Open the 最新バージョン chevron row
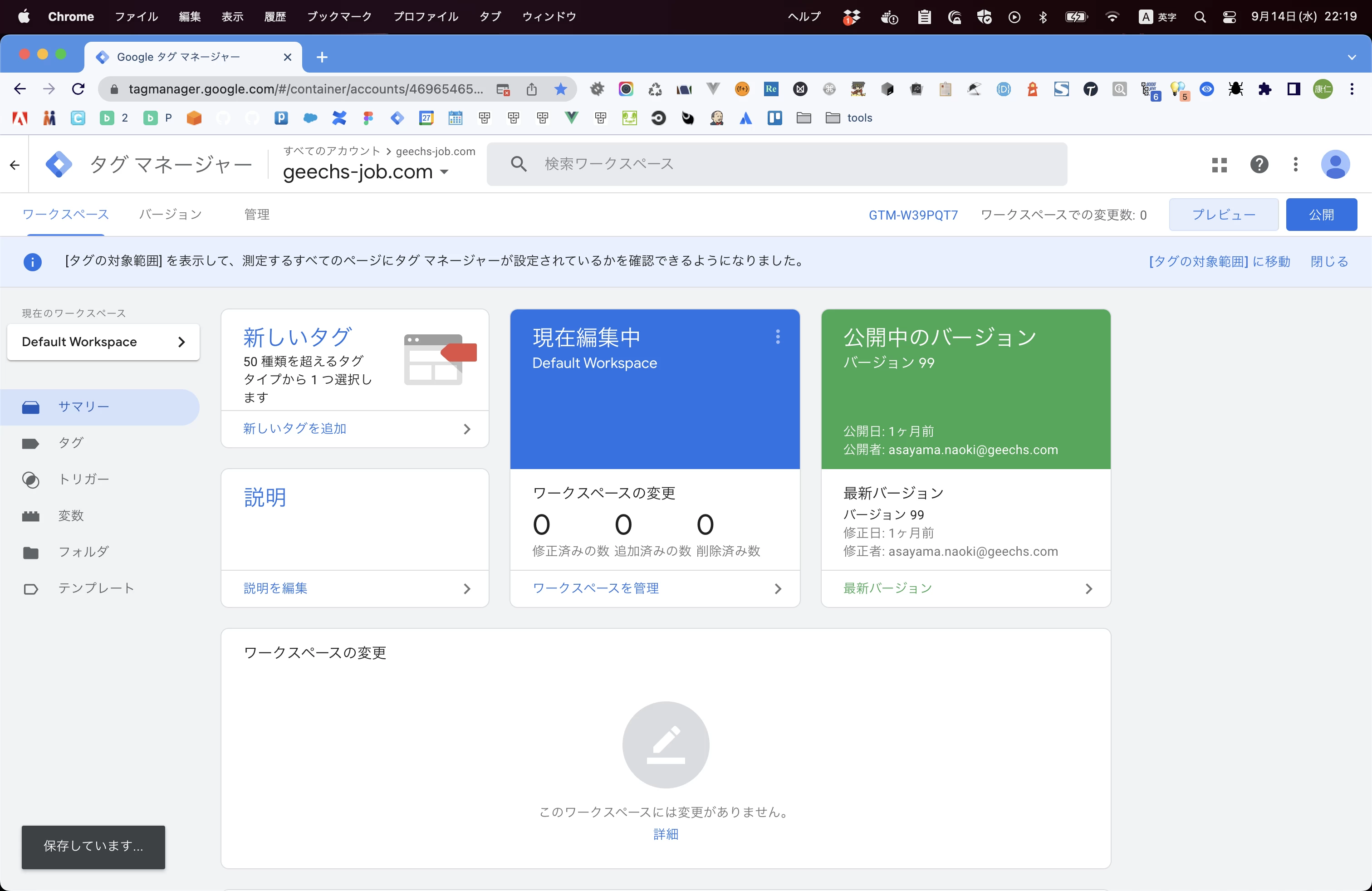The image size is (1372, 891). tap(965, 588)
